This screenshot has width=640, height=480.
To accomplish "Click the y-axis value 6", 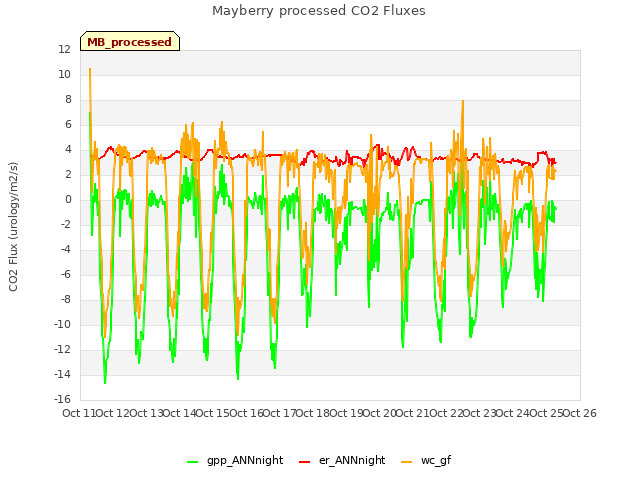I will point(68,124).
